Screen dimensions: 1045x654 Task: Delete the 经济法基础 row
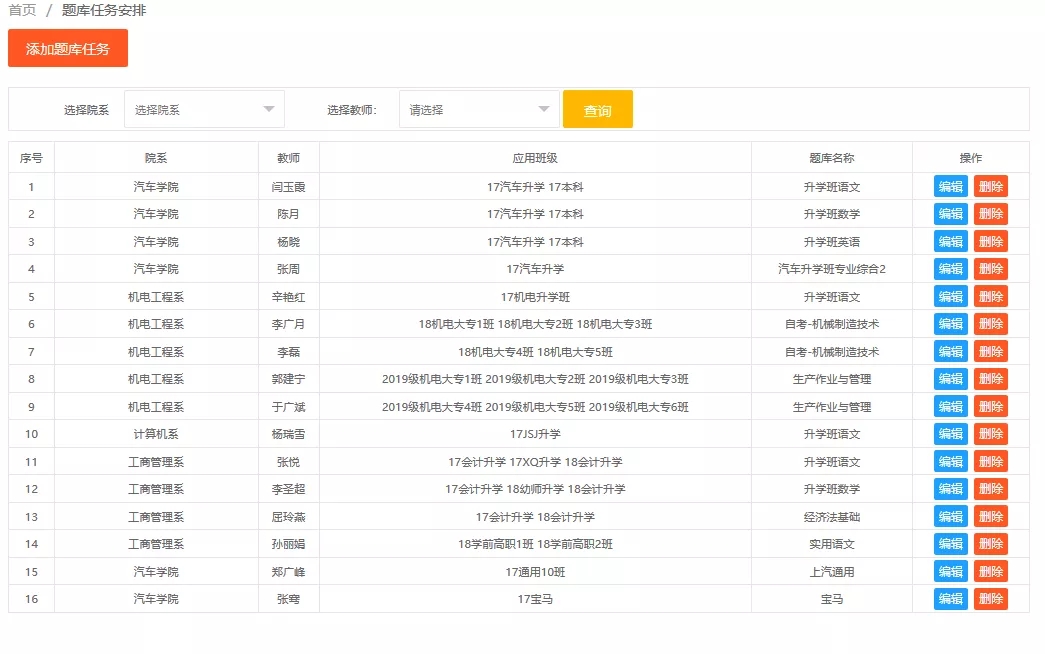tap(990, 517)
